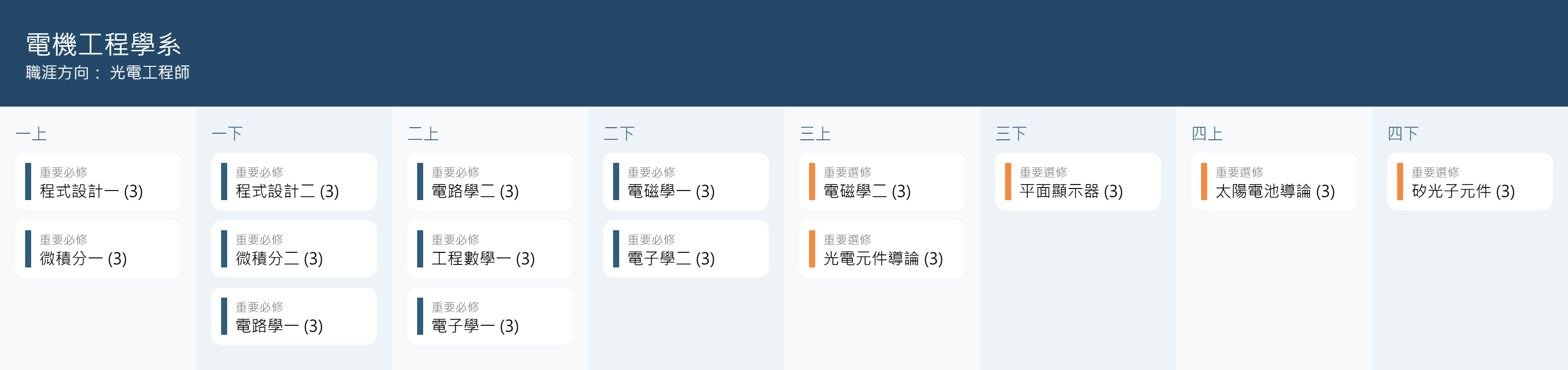Screen dimensions: 1568x370
Task: Open the 光電元件導論 (3) elective card
Action: click(x=881, y=249)
